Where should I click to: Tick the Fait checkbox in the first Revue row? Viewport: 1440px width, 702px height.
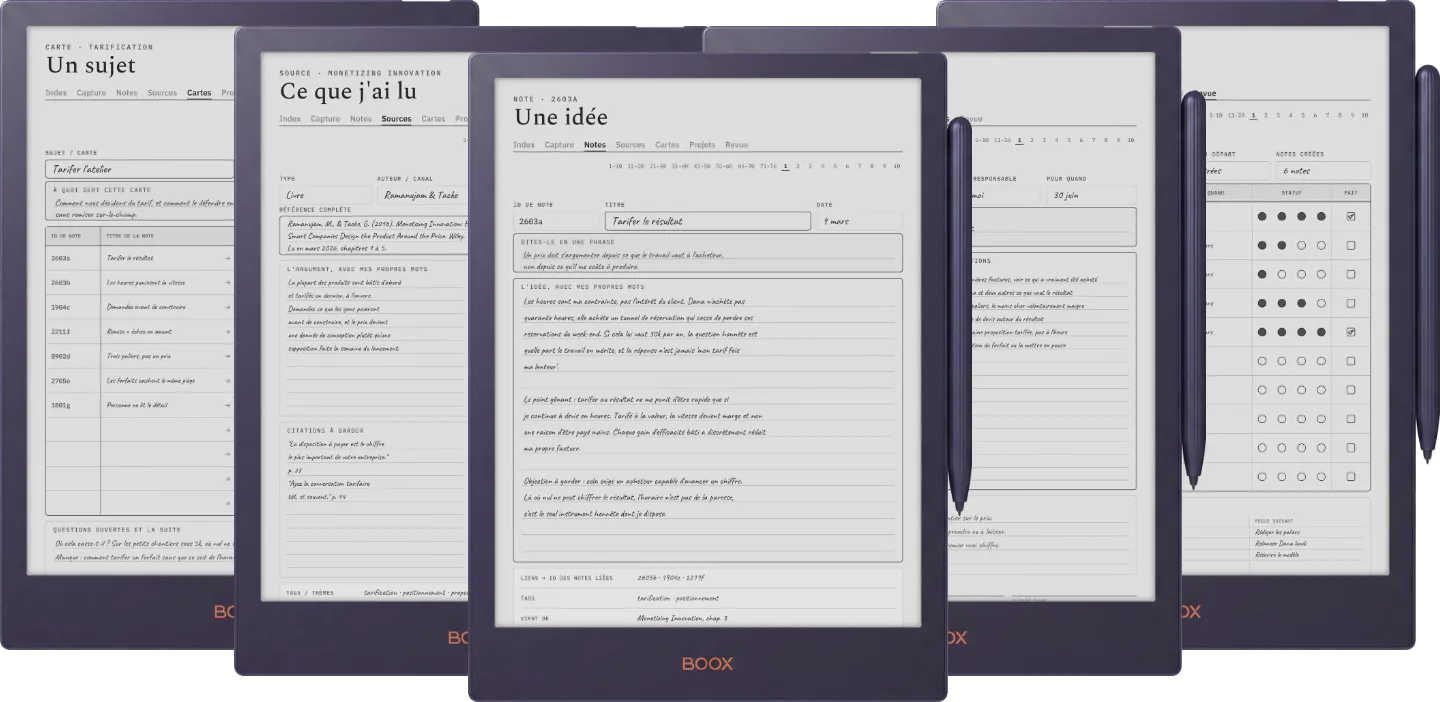click(x=1351, y=216)
